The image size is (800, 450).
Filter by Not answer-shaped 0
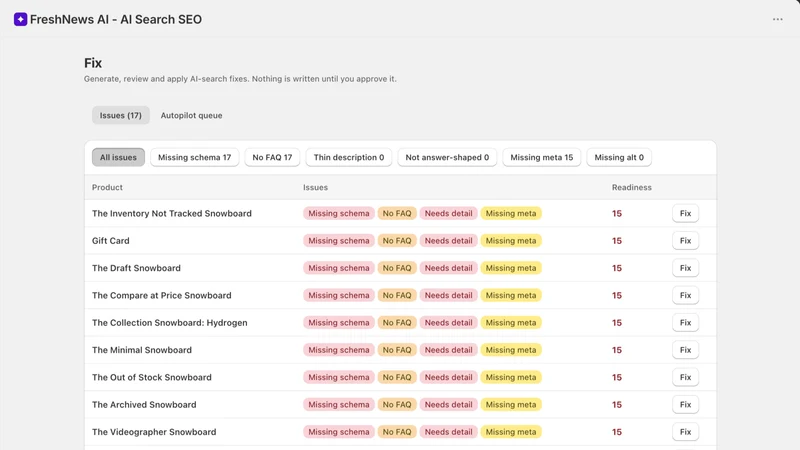click(x=447, y=157)
